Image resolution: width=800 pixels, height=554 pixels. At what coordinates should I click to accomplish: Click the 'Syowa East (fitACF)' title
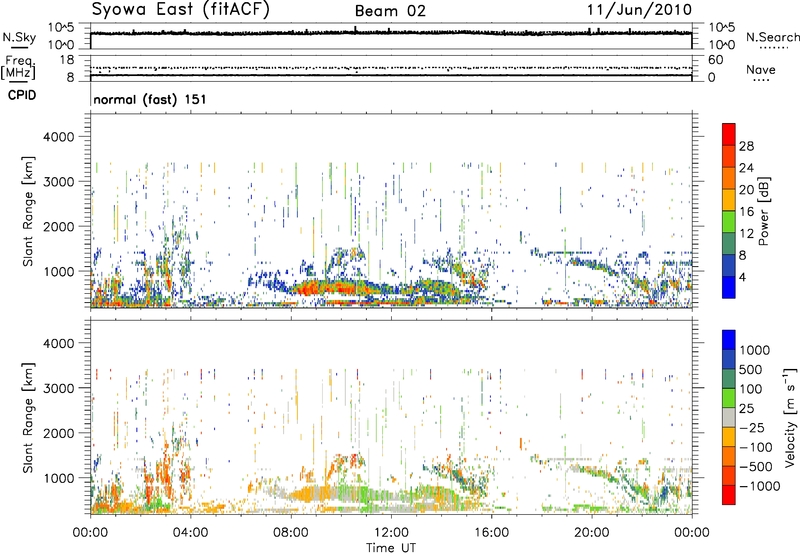181,10
